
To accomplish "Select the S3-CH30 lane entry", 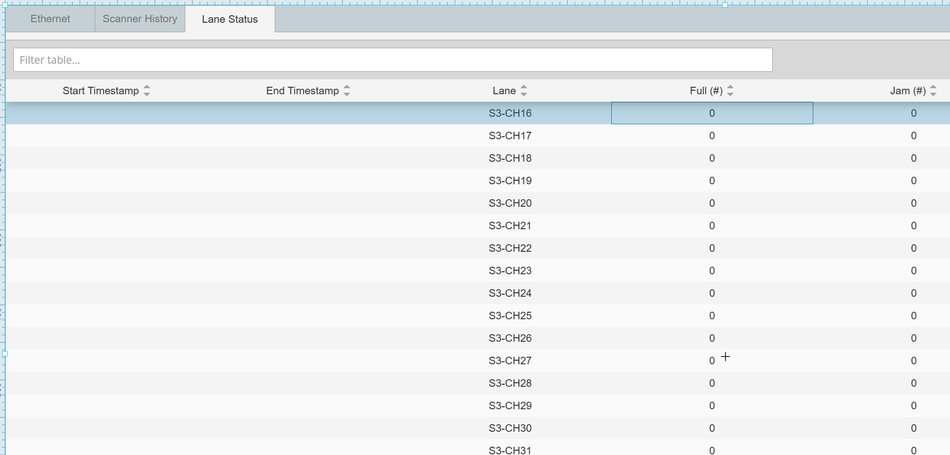I will (x=510, y=428).
